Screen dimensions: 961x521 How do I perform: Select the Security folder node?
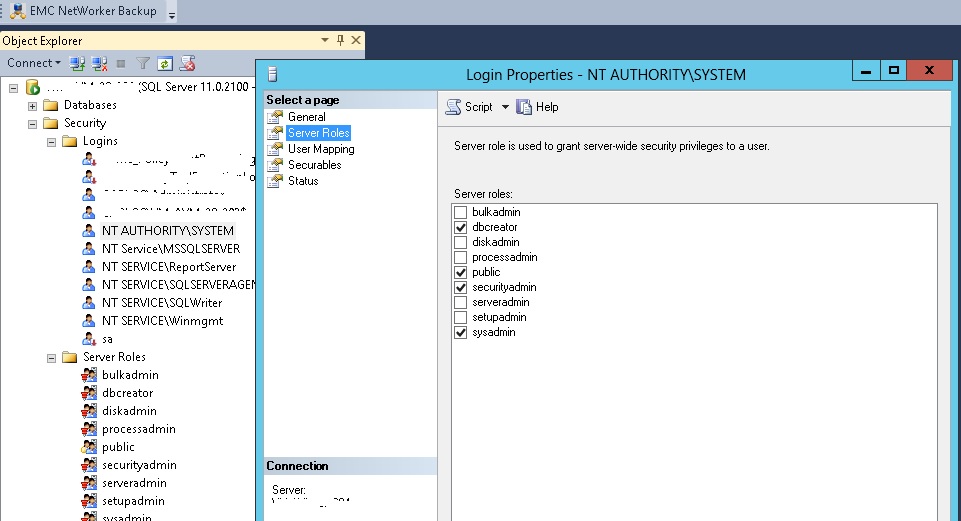(x=85, y=123)
